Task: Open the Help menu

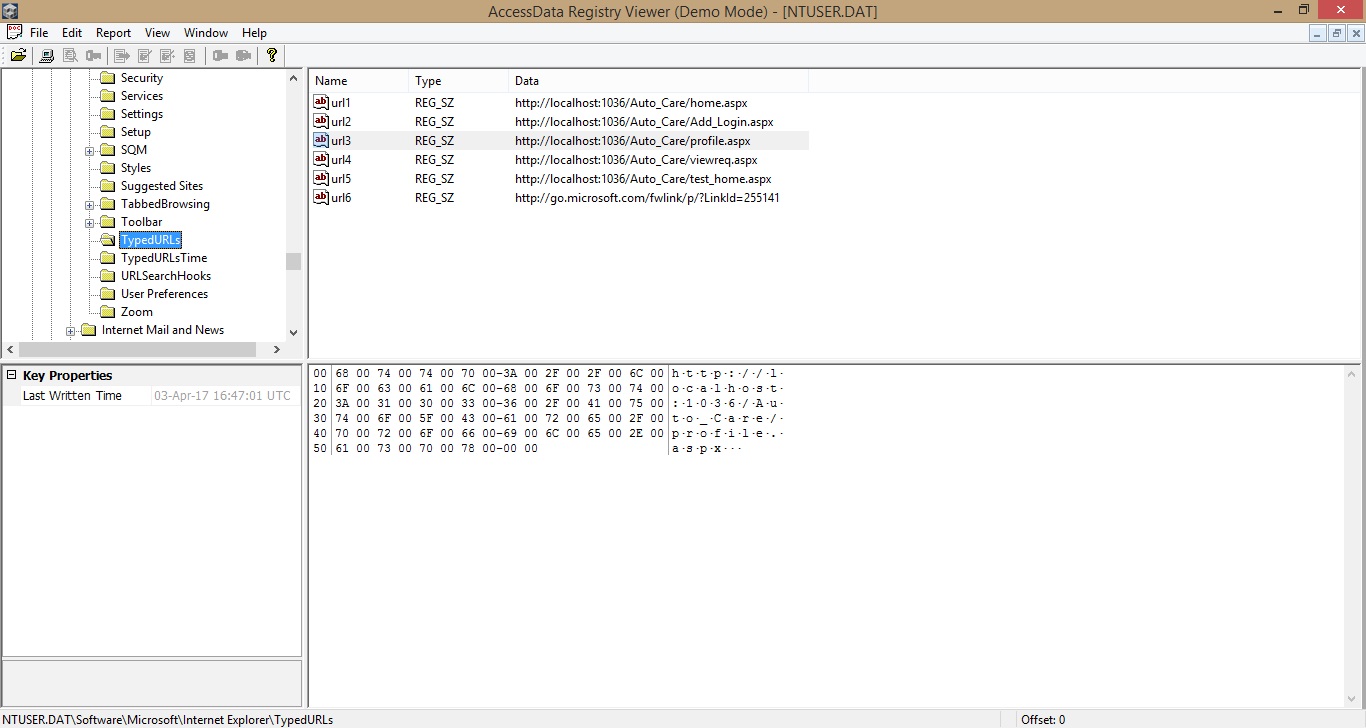Action: point(254,32)
